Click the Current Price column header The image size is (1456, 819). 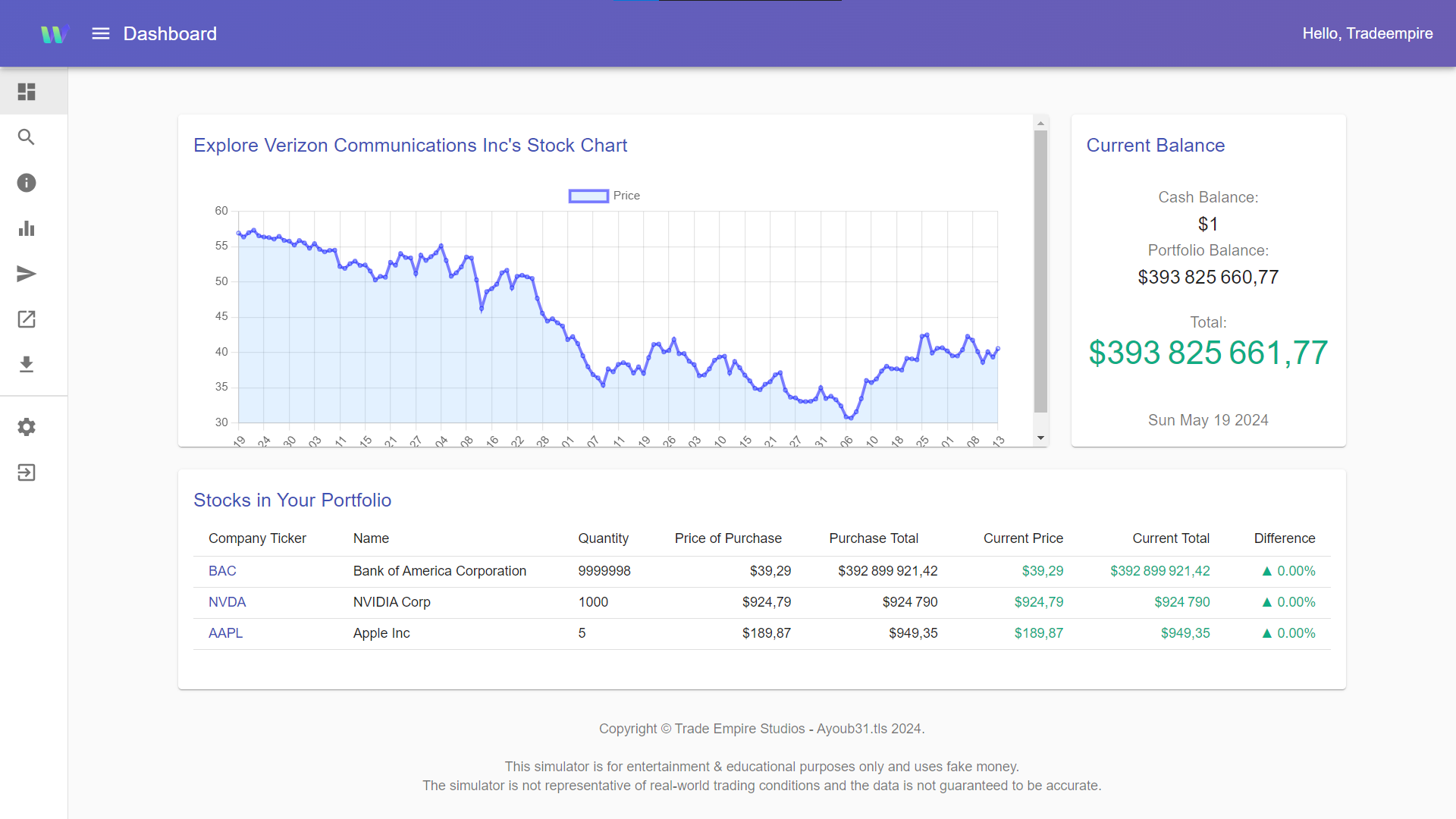pyautogui.click(x=1023, y=538)
